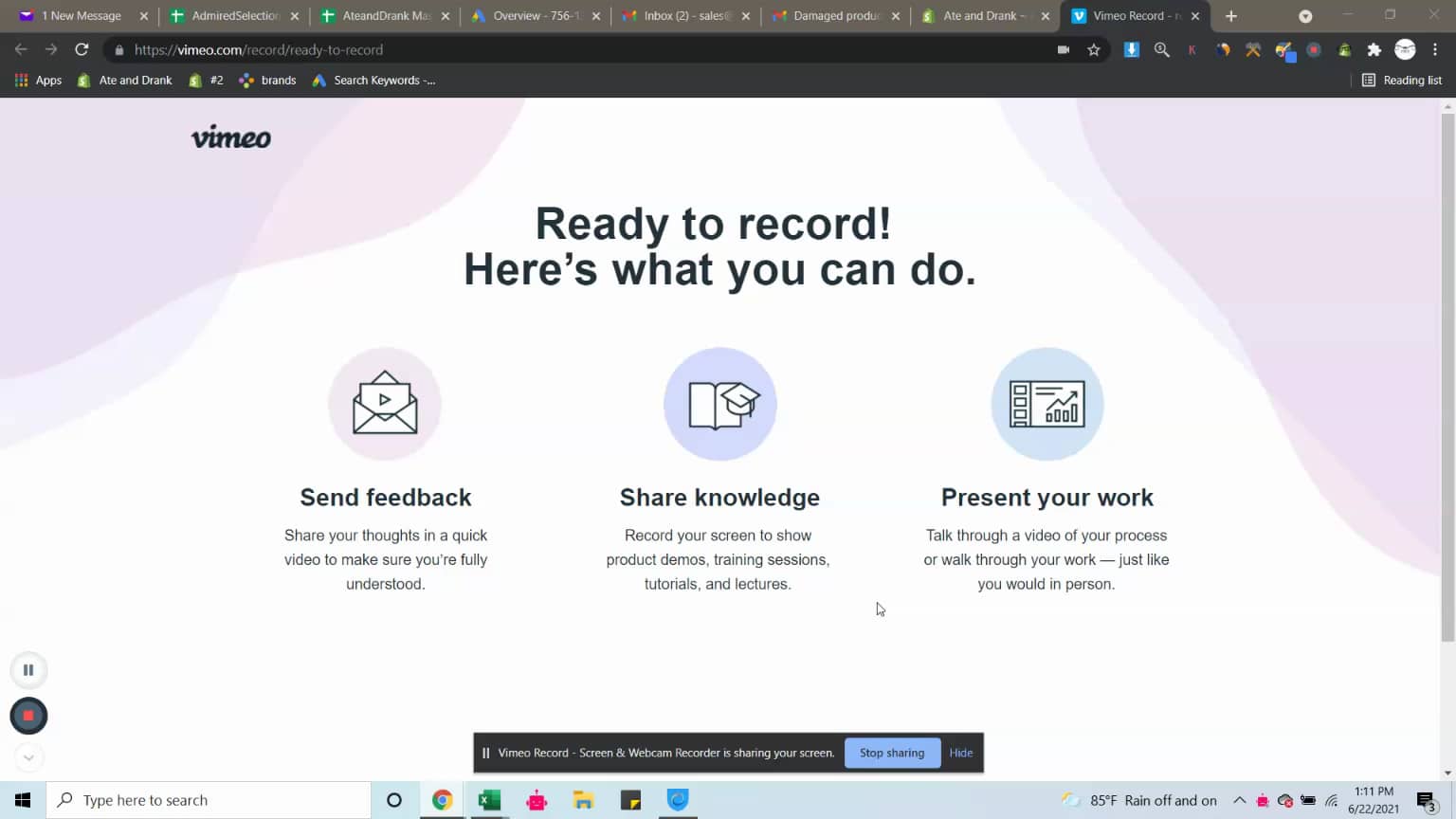The height and width of the screenshot is (819, 1456).
Task: Go back to previous page
Action: pos(21,49)
